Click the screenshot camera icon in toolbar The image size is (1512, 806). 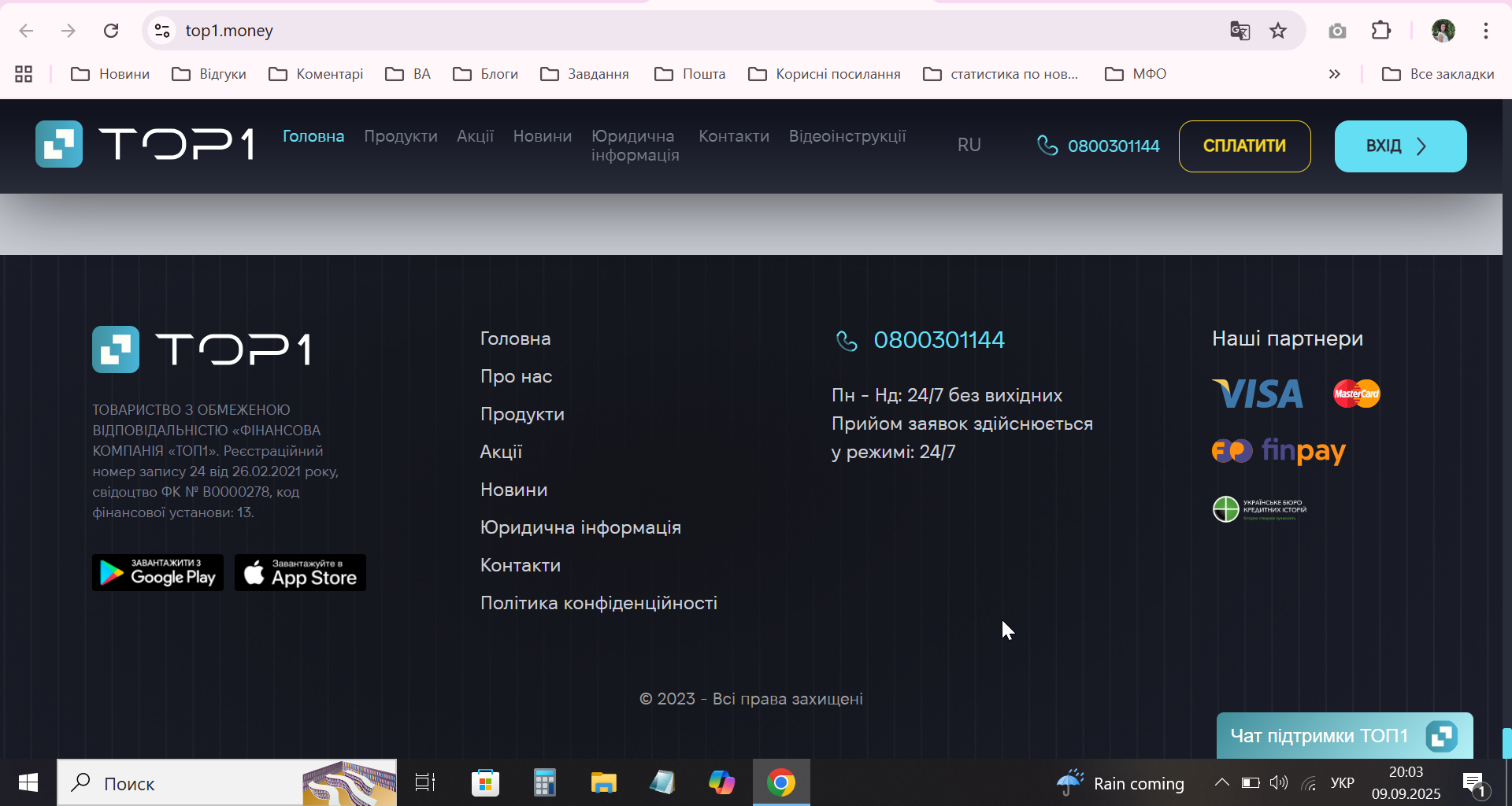point(1337,31)
